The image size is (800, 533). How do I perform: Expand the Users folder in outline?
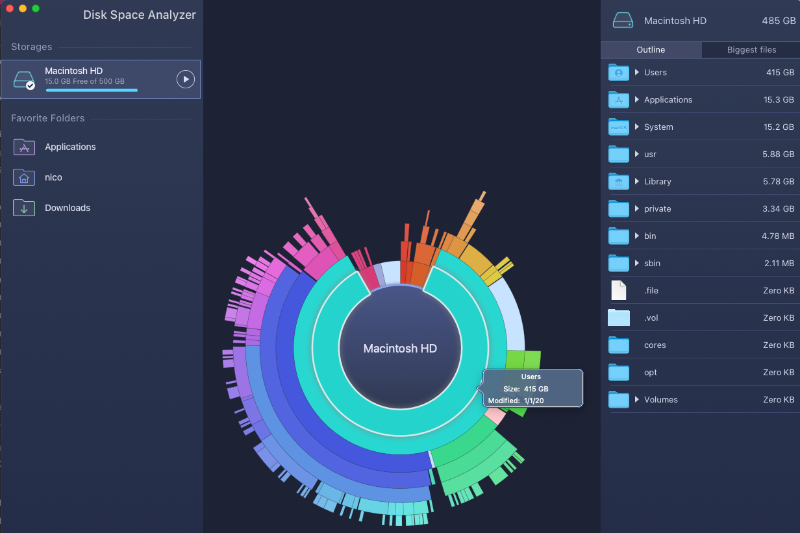[637, 72]
